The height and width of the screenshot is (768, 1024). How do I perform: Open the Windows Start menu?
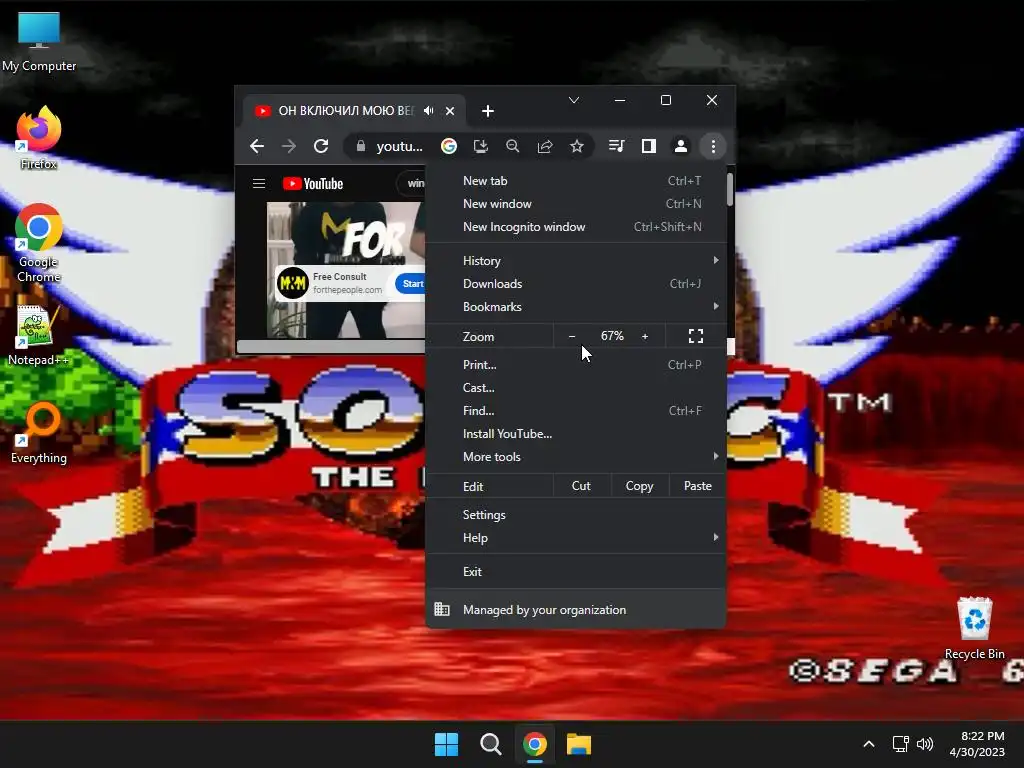click(447, 744)
